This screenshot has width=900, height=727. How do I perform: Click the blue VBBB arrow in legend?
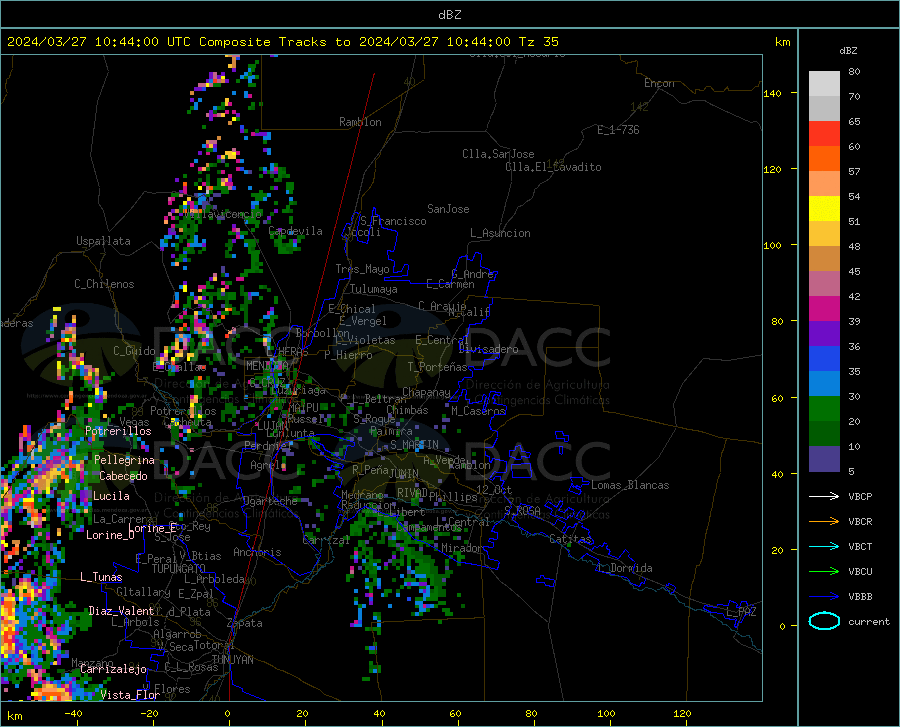click(x=824, y=597)
